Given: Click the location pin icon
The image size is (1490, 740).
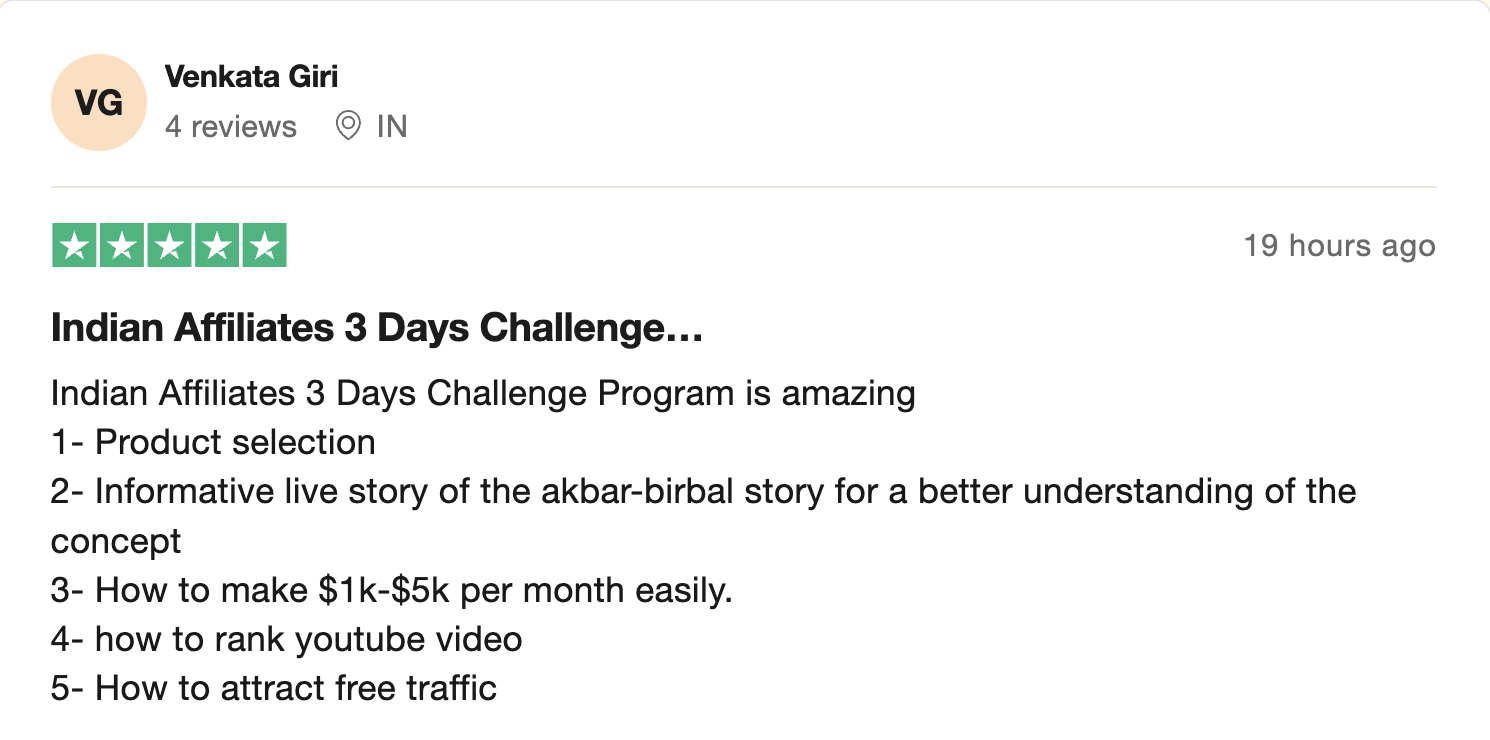Looking at the screenshot, I should point(348,127).
